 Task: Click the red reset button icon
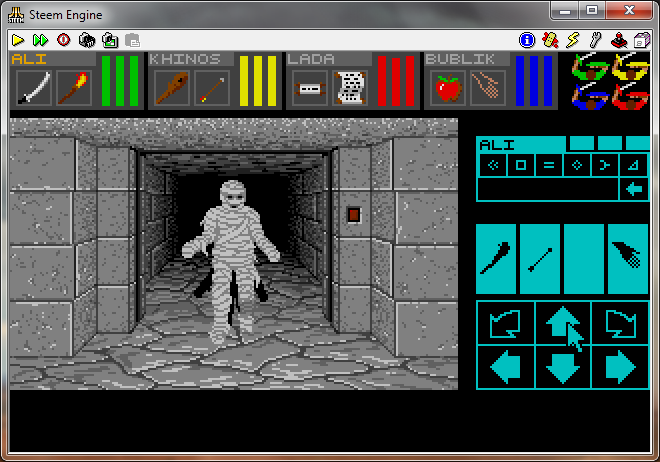64,40
